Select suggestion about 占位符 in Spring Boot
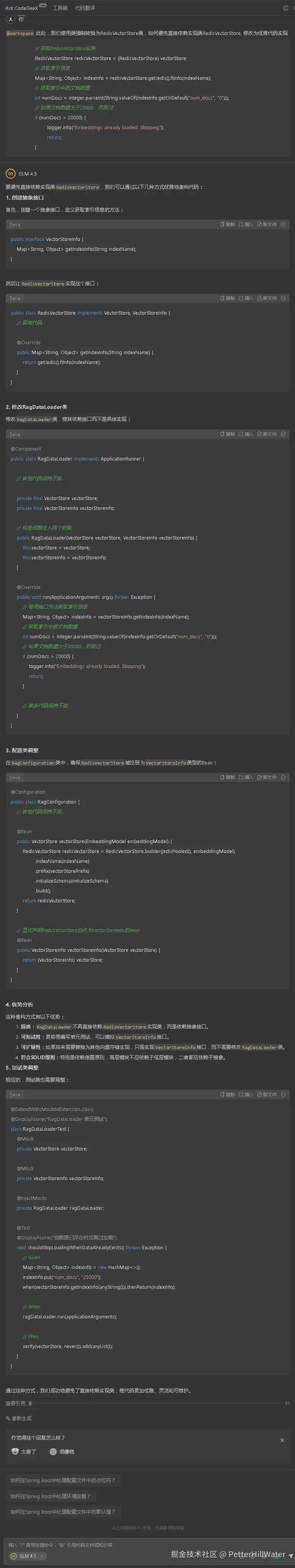This screenshot has width=295, height=1568. point(62,1480)
